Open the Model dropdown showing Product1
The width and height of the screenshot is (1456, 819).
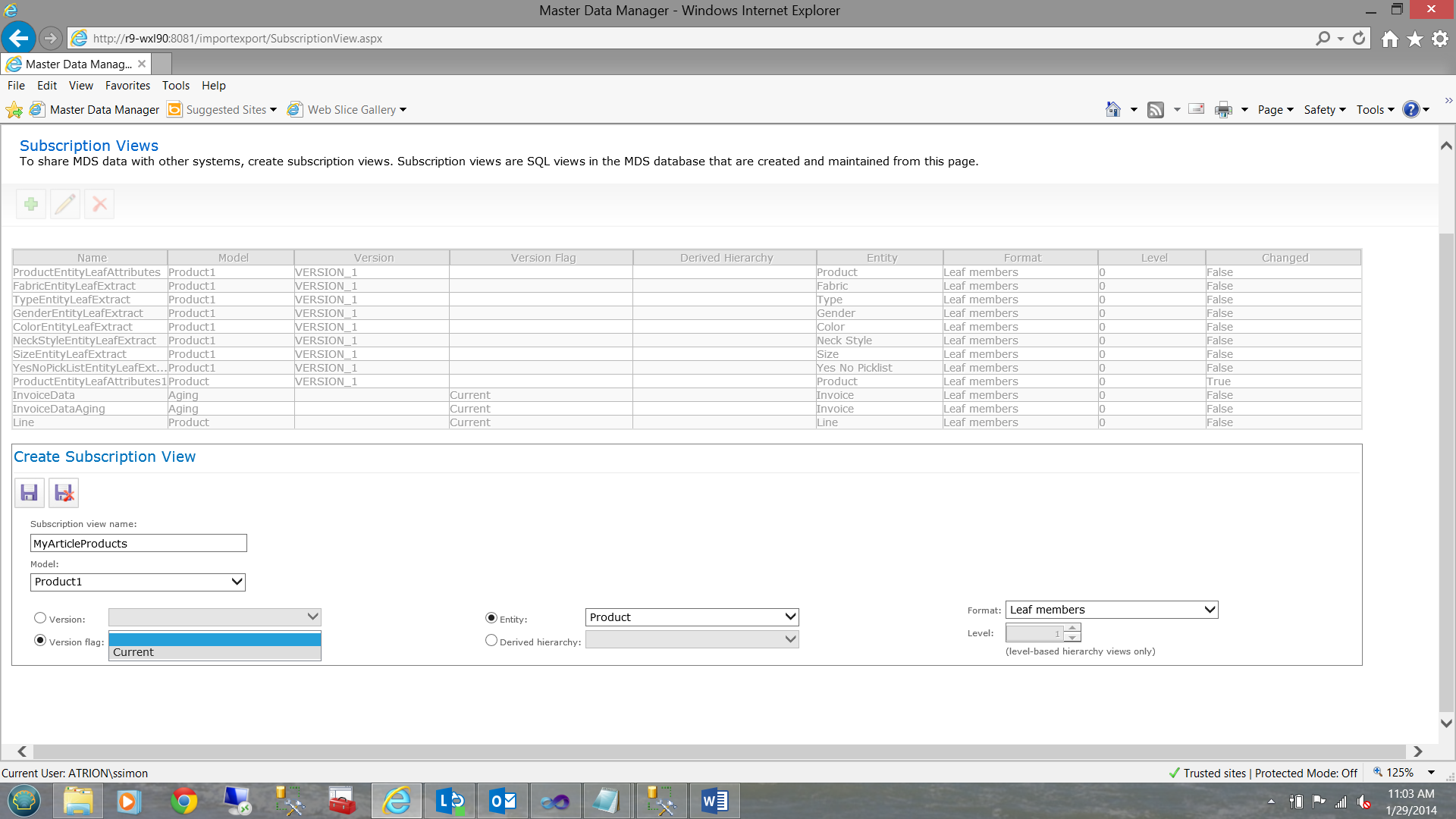click(138, 582)
